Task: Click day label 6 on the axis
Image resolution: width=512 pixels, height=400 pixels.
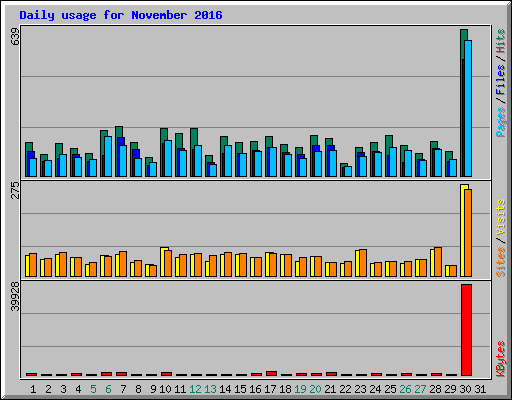Action: click(x=108, y=389)
